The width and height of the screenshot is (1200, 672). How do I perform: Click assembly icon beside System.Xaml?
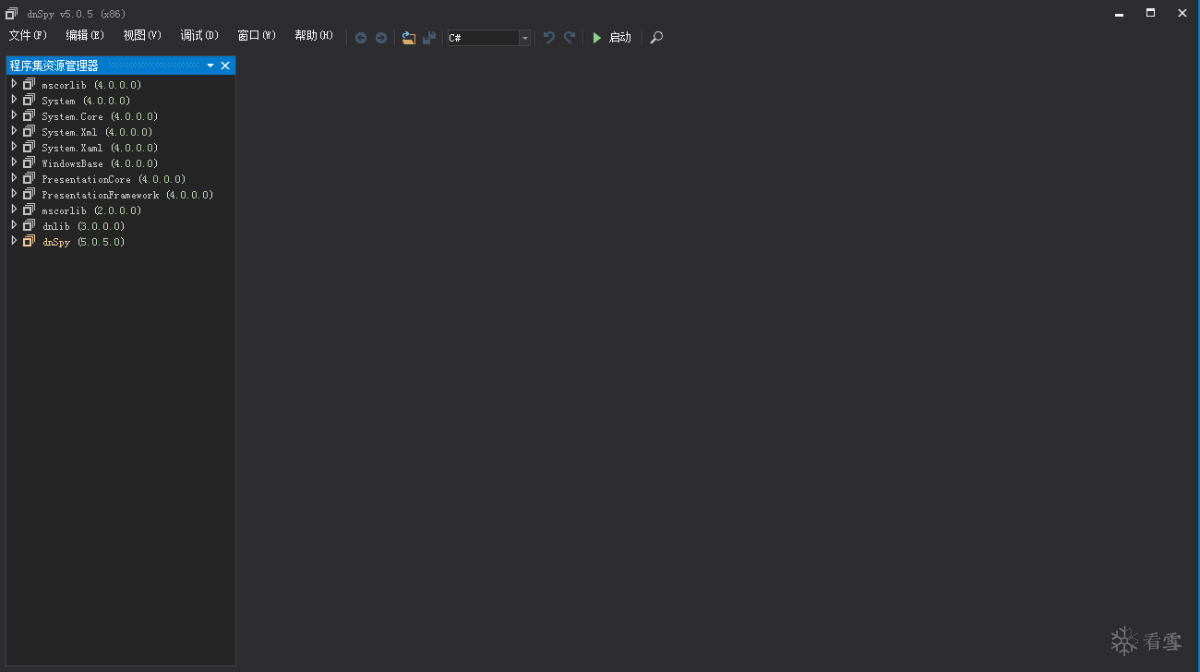[29, 147]
